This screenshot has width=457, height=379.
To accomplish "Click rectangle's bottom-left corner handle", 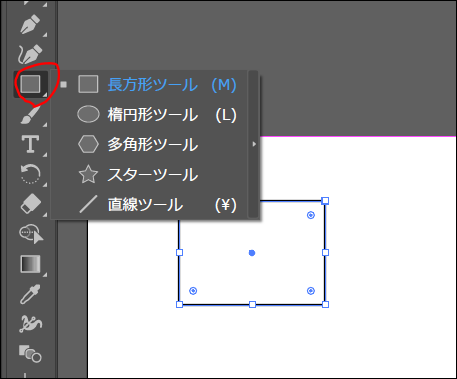I will (x=179, y=304).
